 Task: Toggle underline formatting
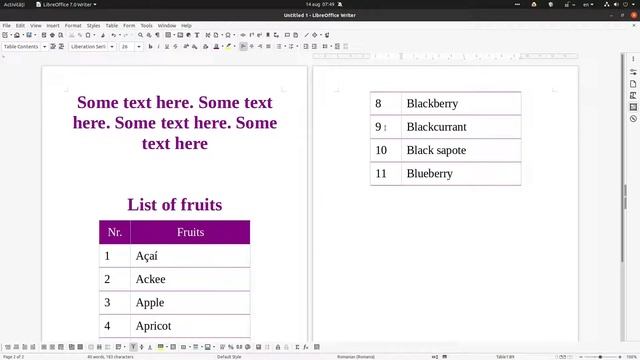coord(167,47)
